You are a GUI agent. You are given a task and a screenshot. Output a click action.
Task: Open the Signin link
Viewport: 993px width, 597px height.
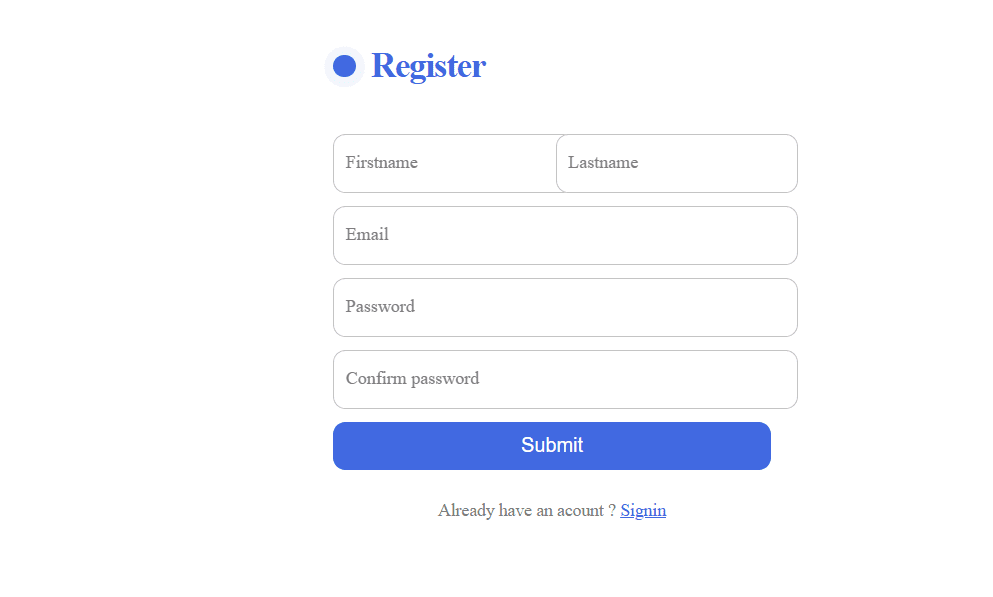[643, 510]
